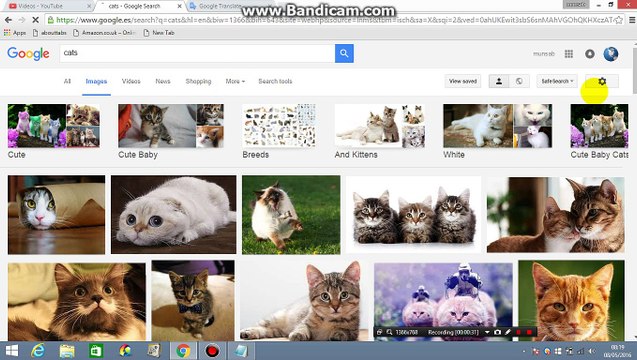This screenshot has width=637, height=360.
Task: Go back with browser back arrow
Action: point(8,20)
